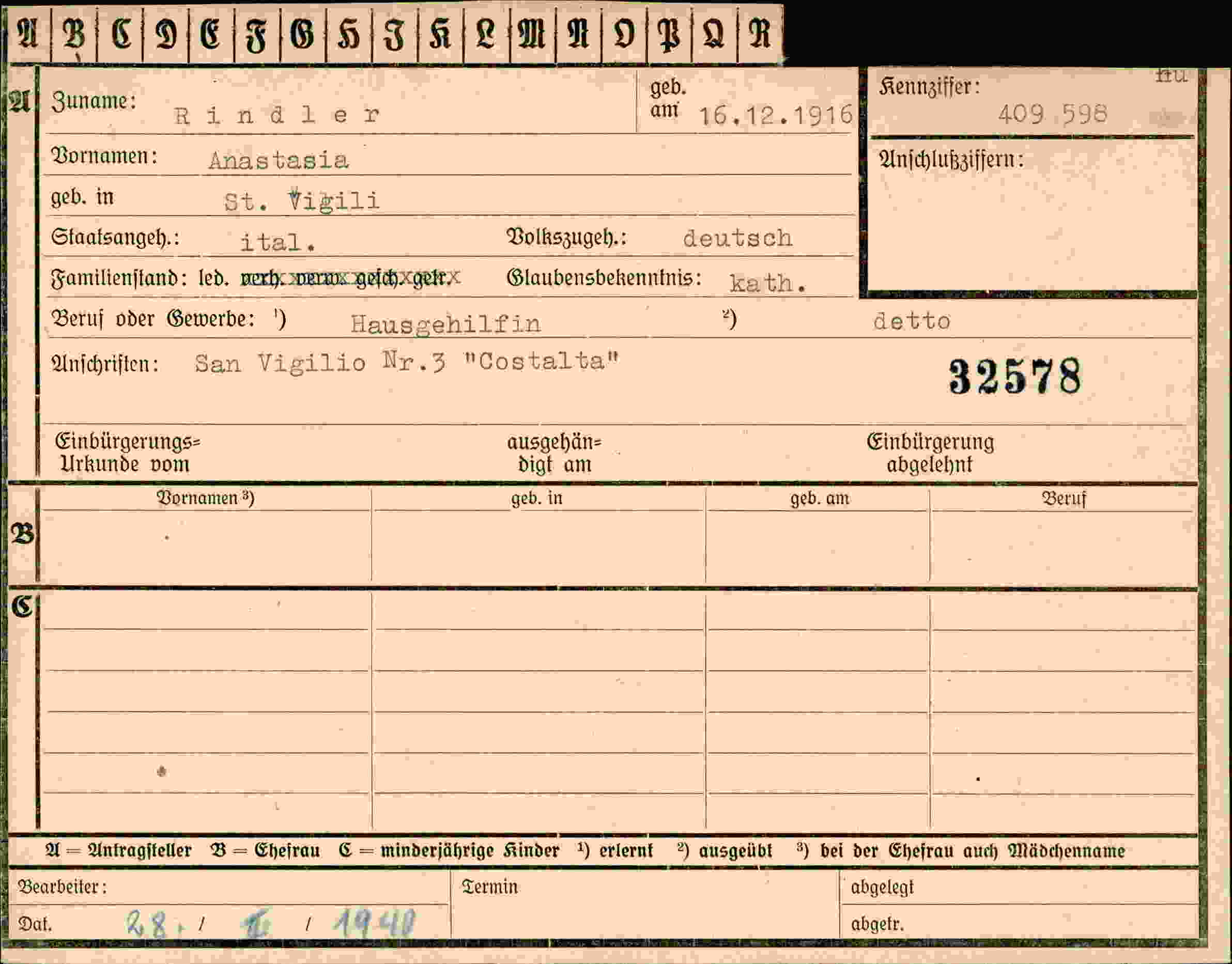Screen dimensions: 1232x964
Task: Click the birthplace "St. Vigili"
Action: pos(301,200)
